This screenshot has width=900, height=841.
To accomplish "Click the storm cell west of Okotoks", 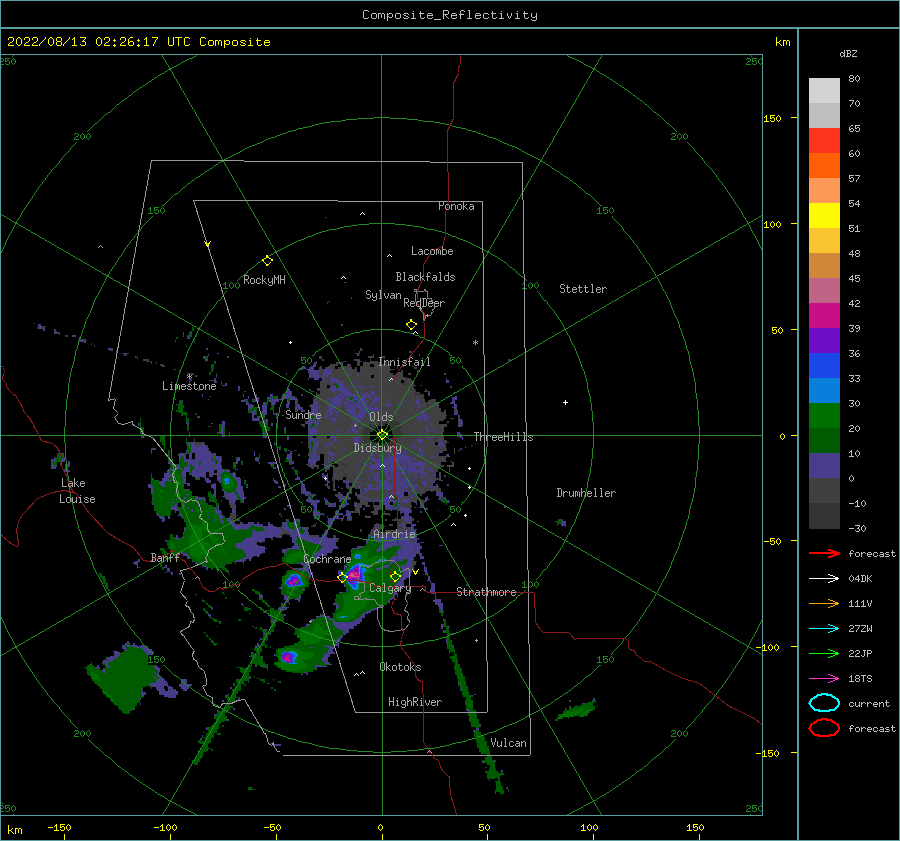I will [288, 657].
